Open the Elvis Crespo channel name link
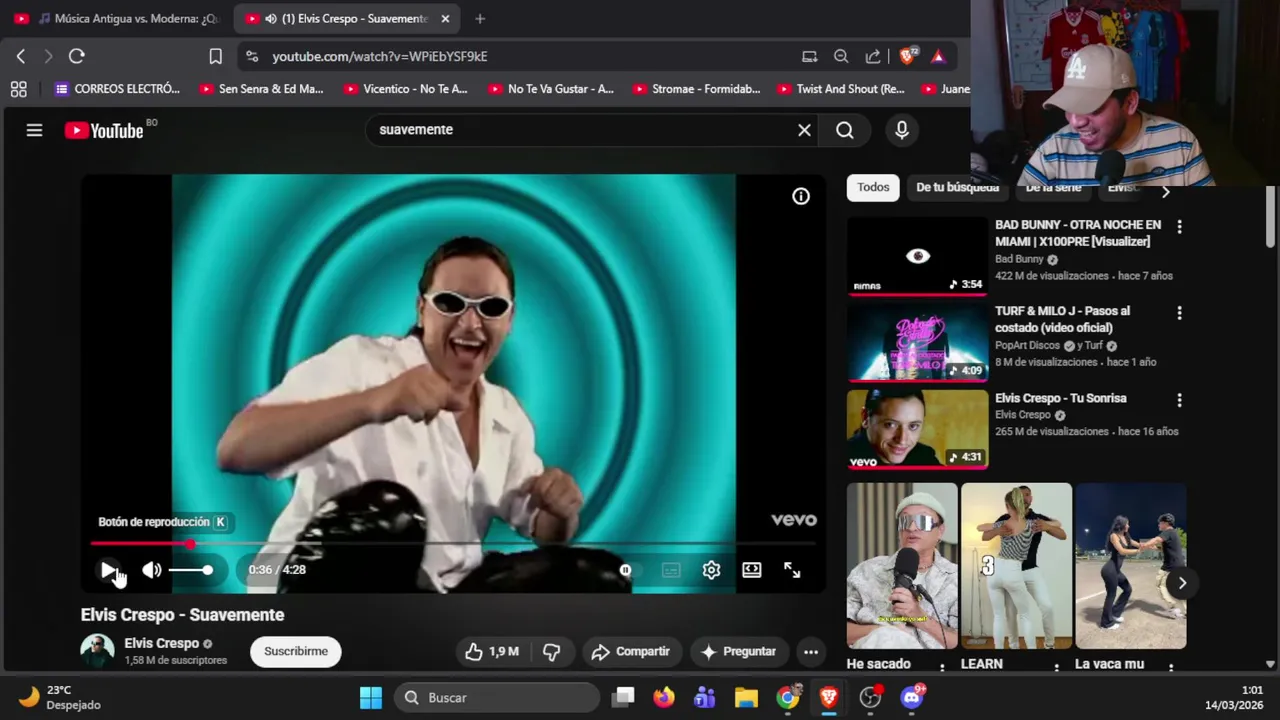Viewport: 1280px width, 720px height. [161, 643]
